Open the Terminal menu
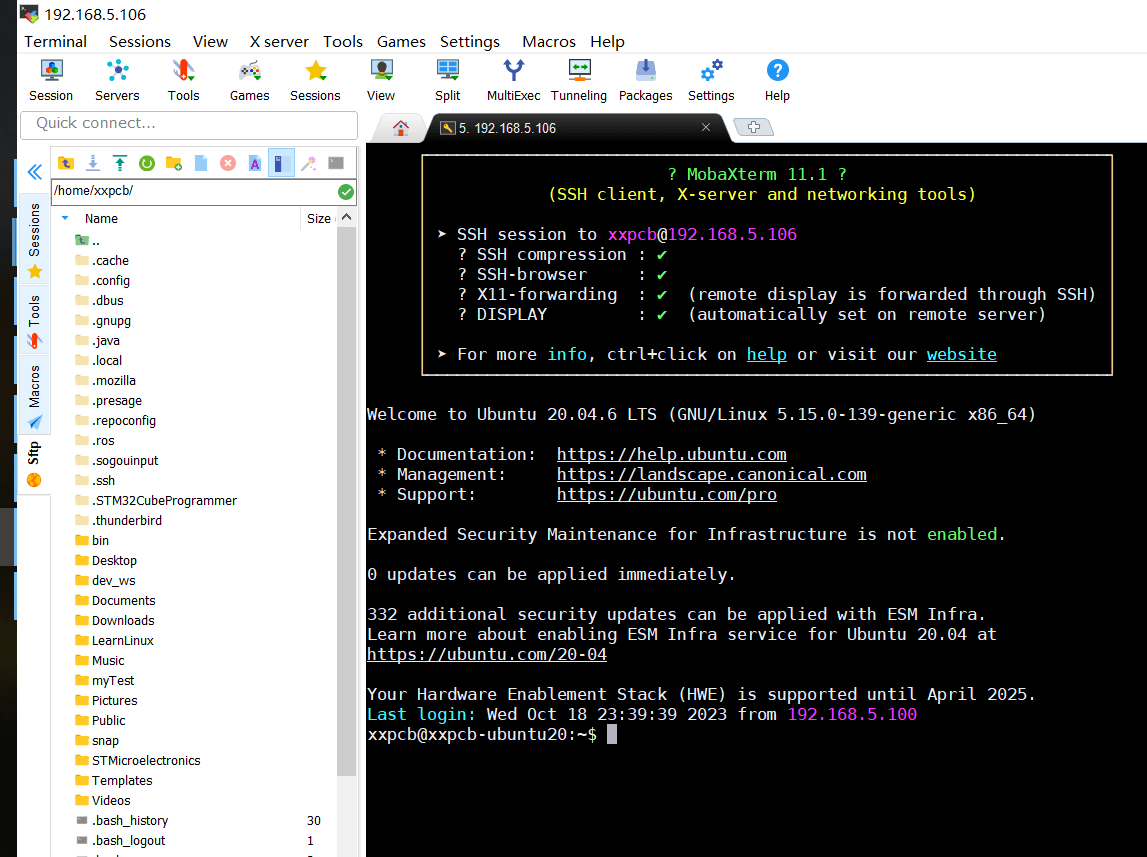 [56, 42]
